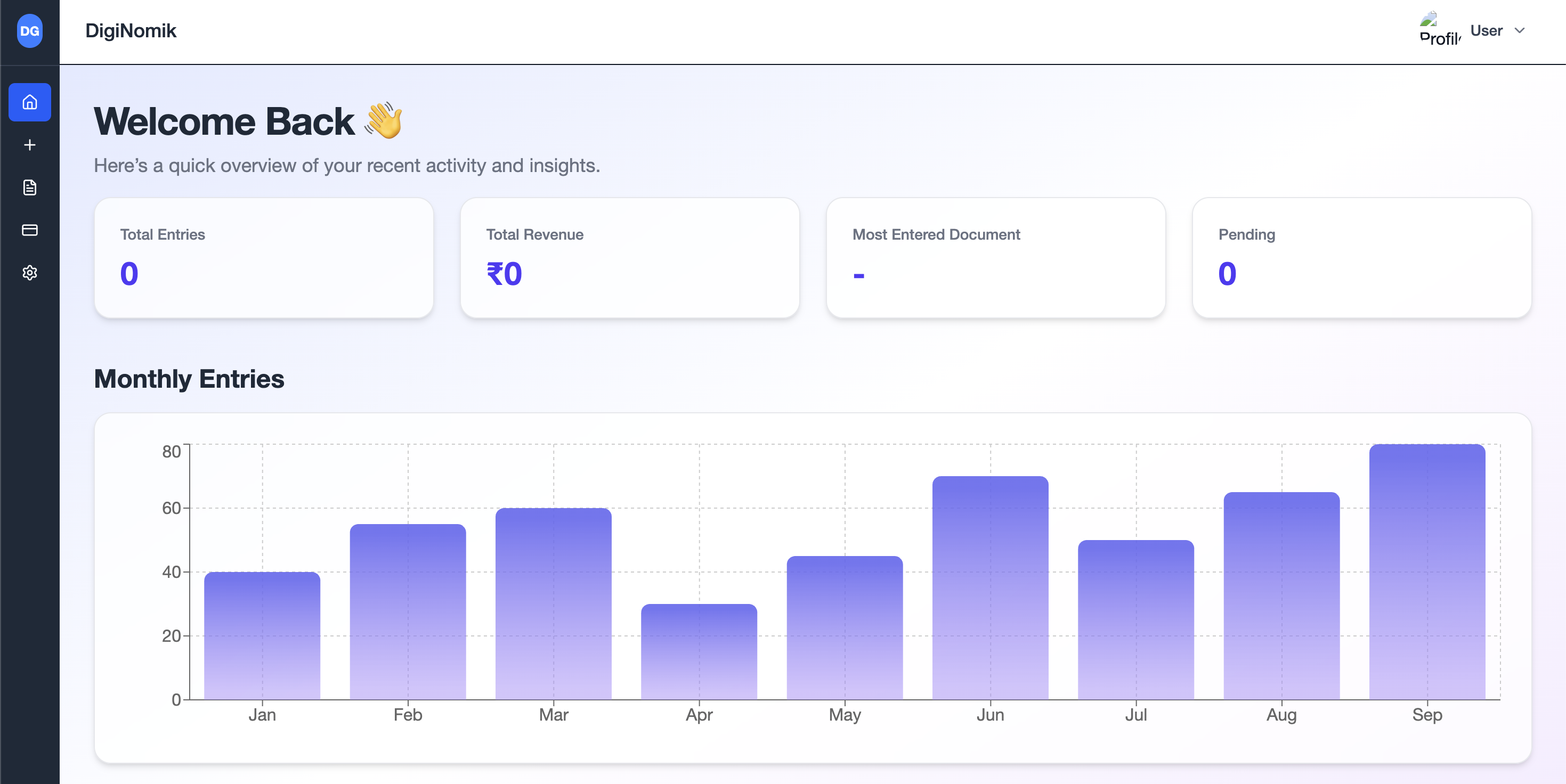The height and width of the screenshot is (784, 1566).
Task: Click the Jan bar in Monthly Entries
Action: coord(262,638)
